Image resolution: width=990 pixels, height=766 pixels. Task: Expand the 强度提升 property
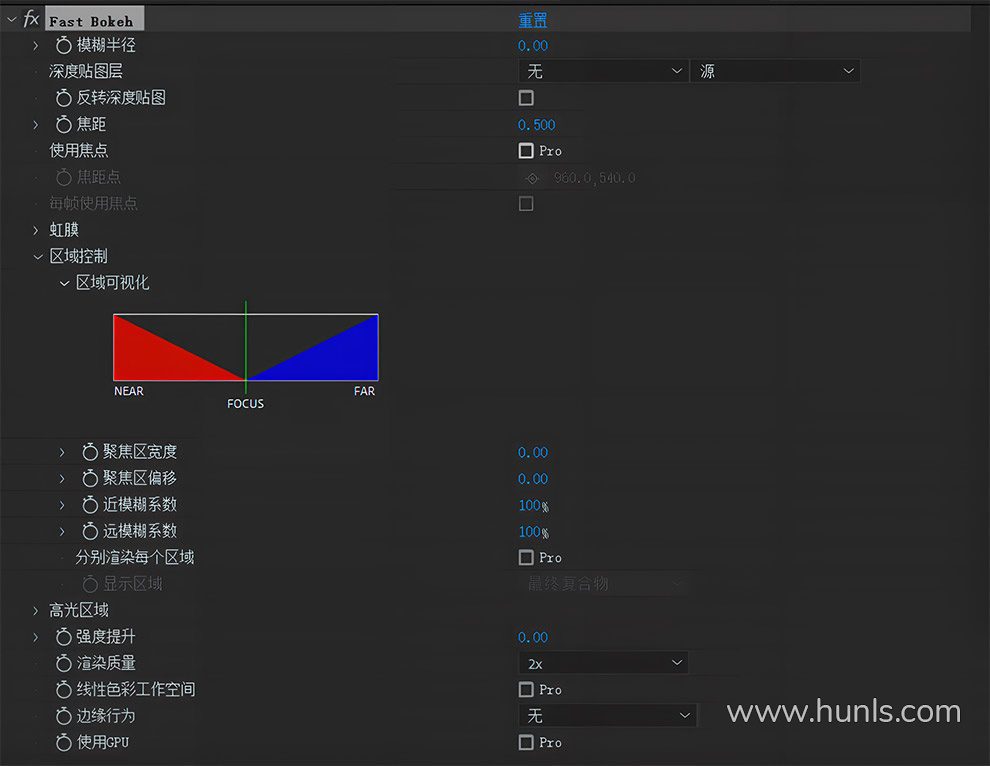35,637
